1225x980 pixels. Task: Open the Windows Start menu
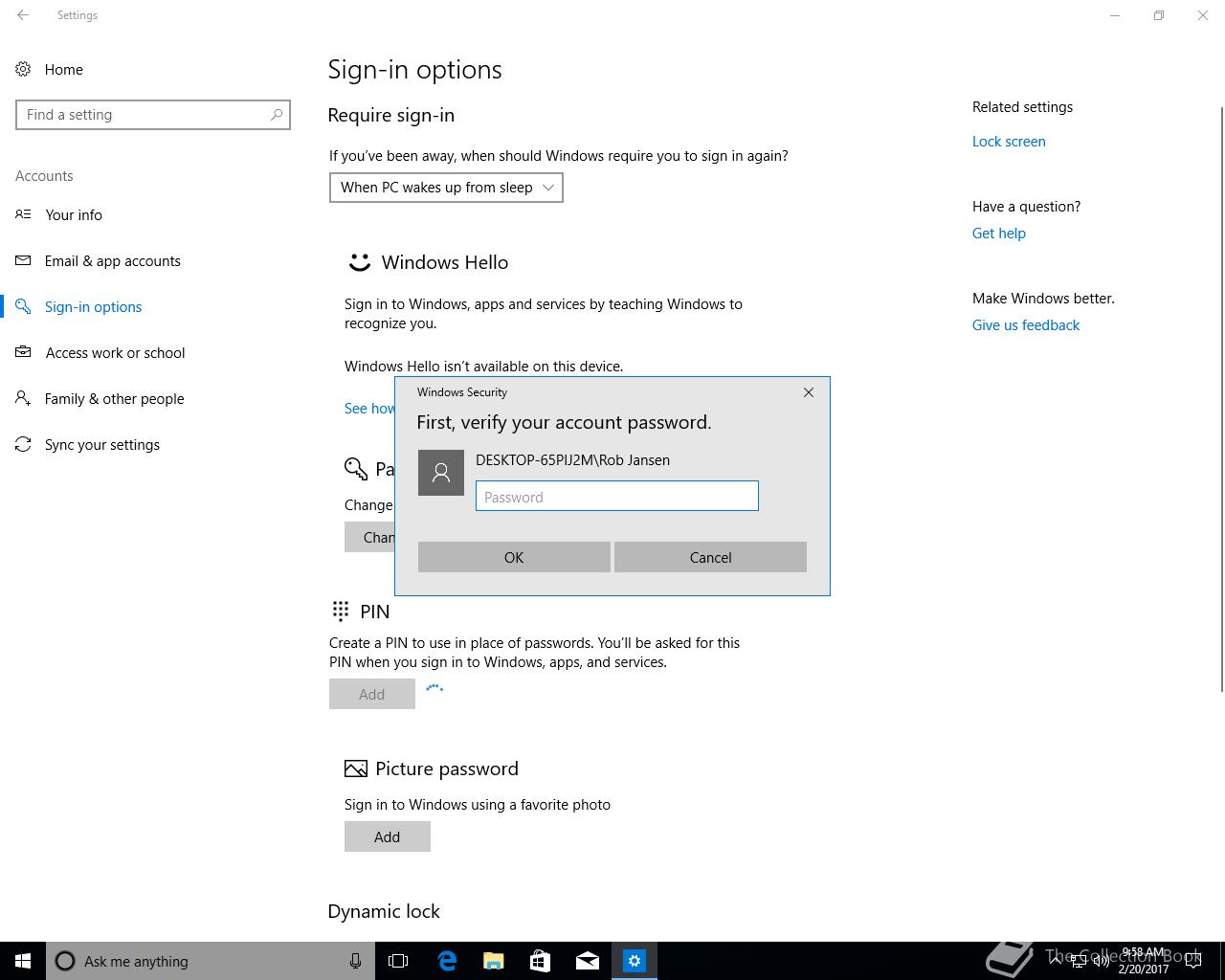coord(23,961)
